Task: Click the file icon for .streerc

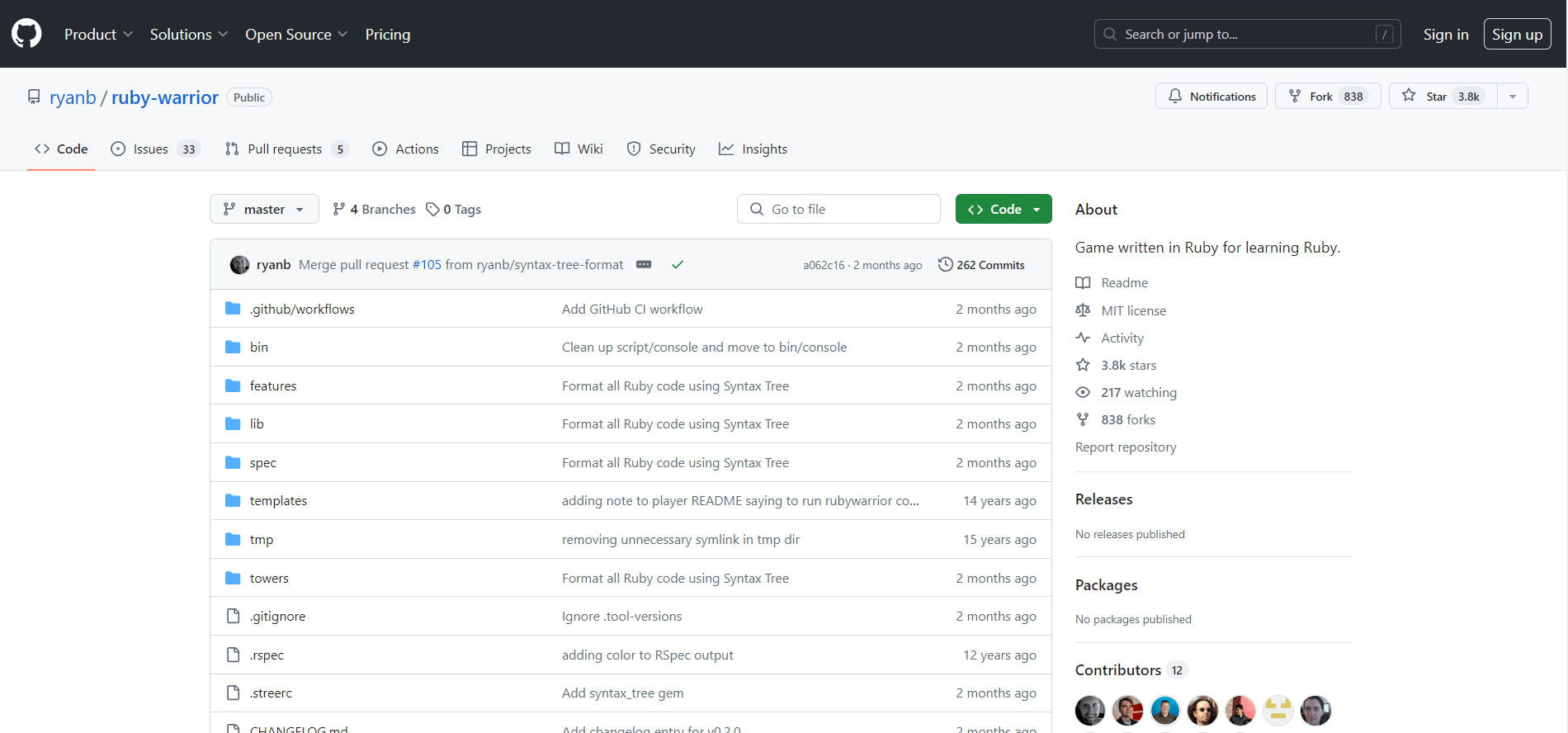Action: pos(233,693)
